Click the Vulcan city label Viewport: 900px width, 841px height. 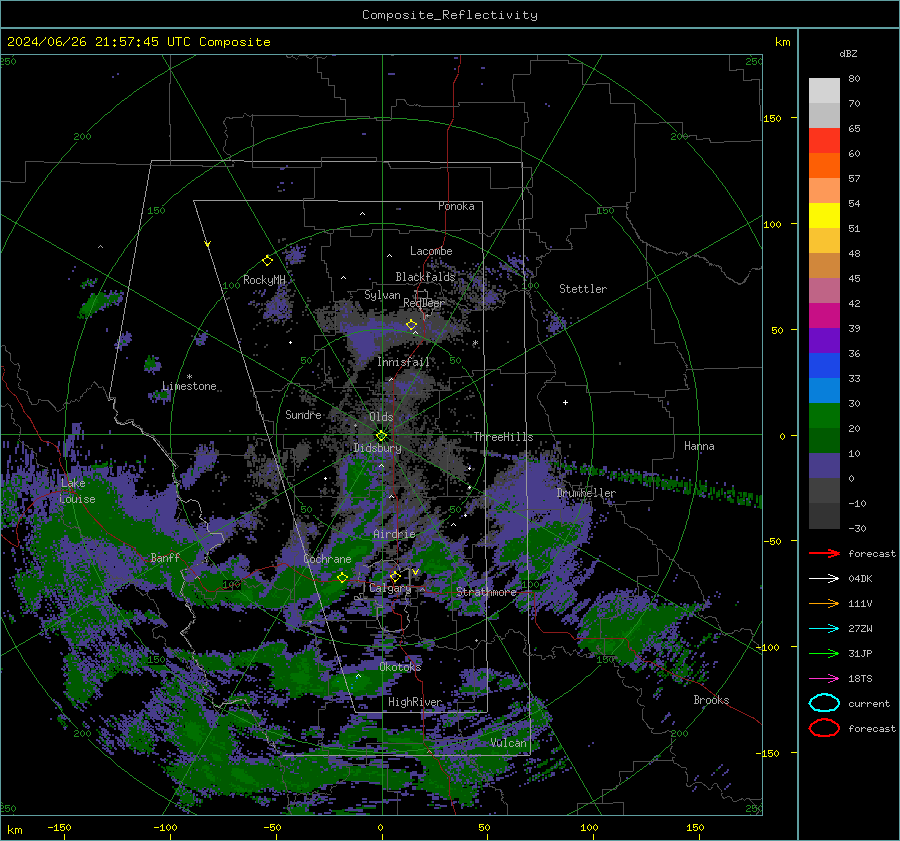pyautogui.click(x=509, y=743)
